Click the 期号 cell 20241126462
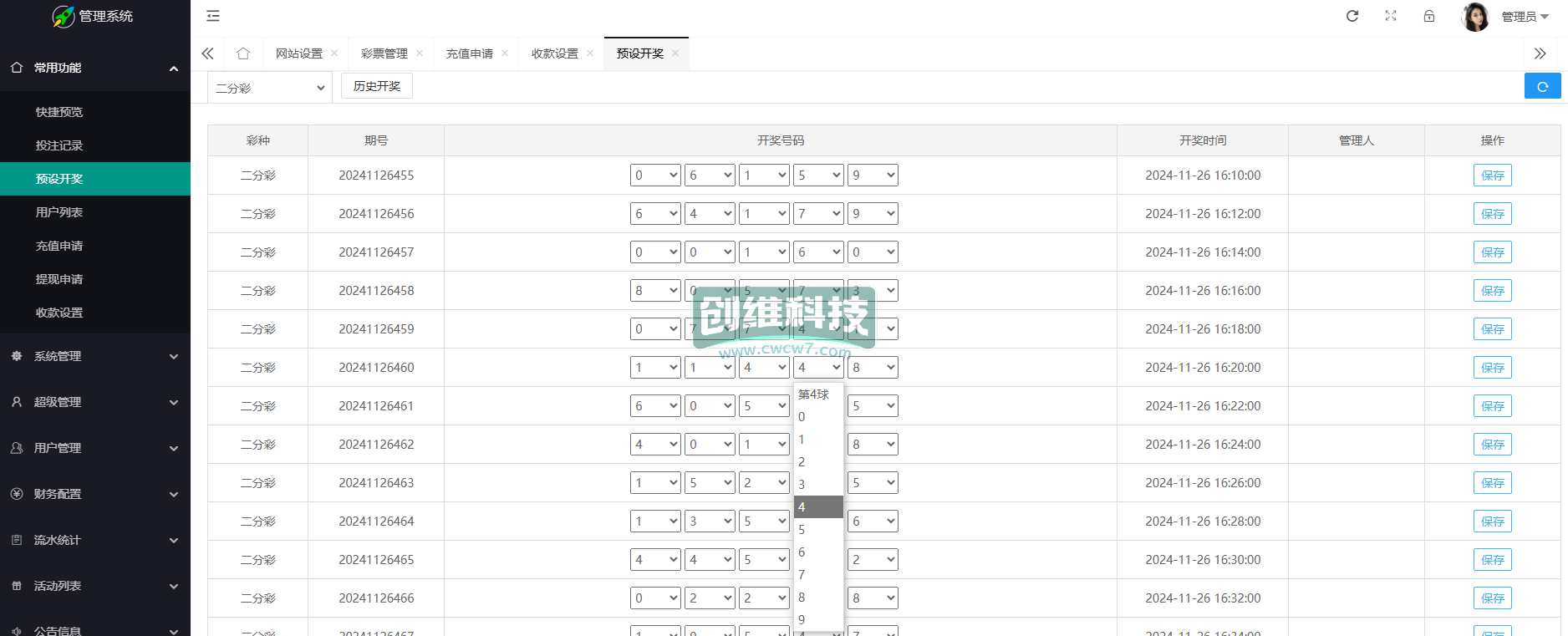 coord(376,445)
